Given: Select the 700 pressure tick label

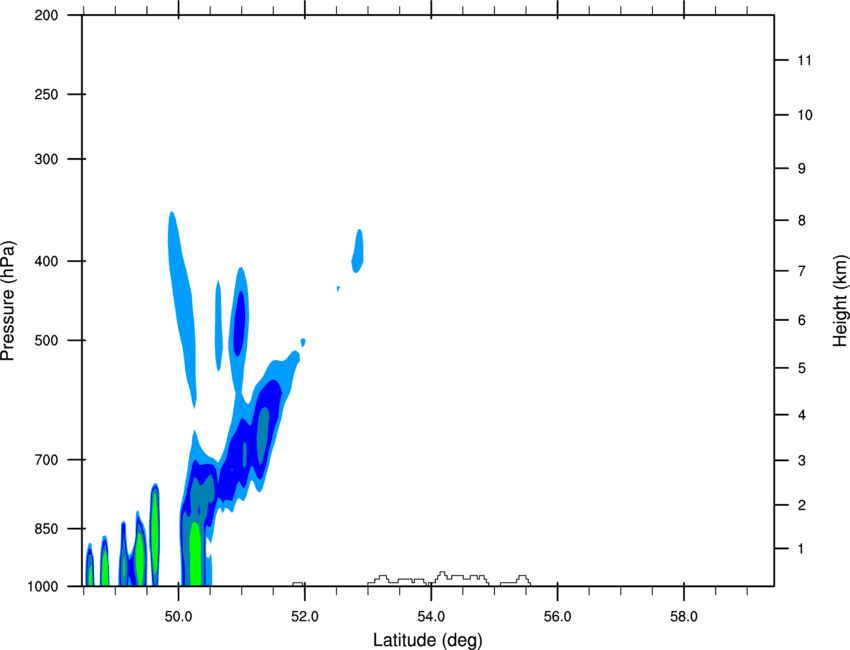Looking at the screenshot, I should pyautogui.click(x=46, y=460).
